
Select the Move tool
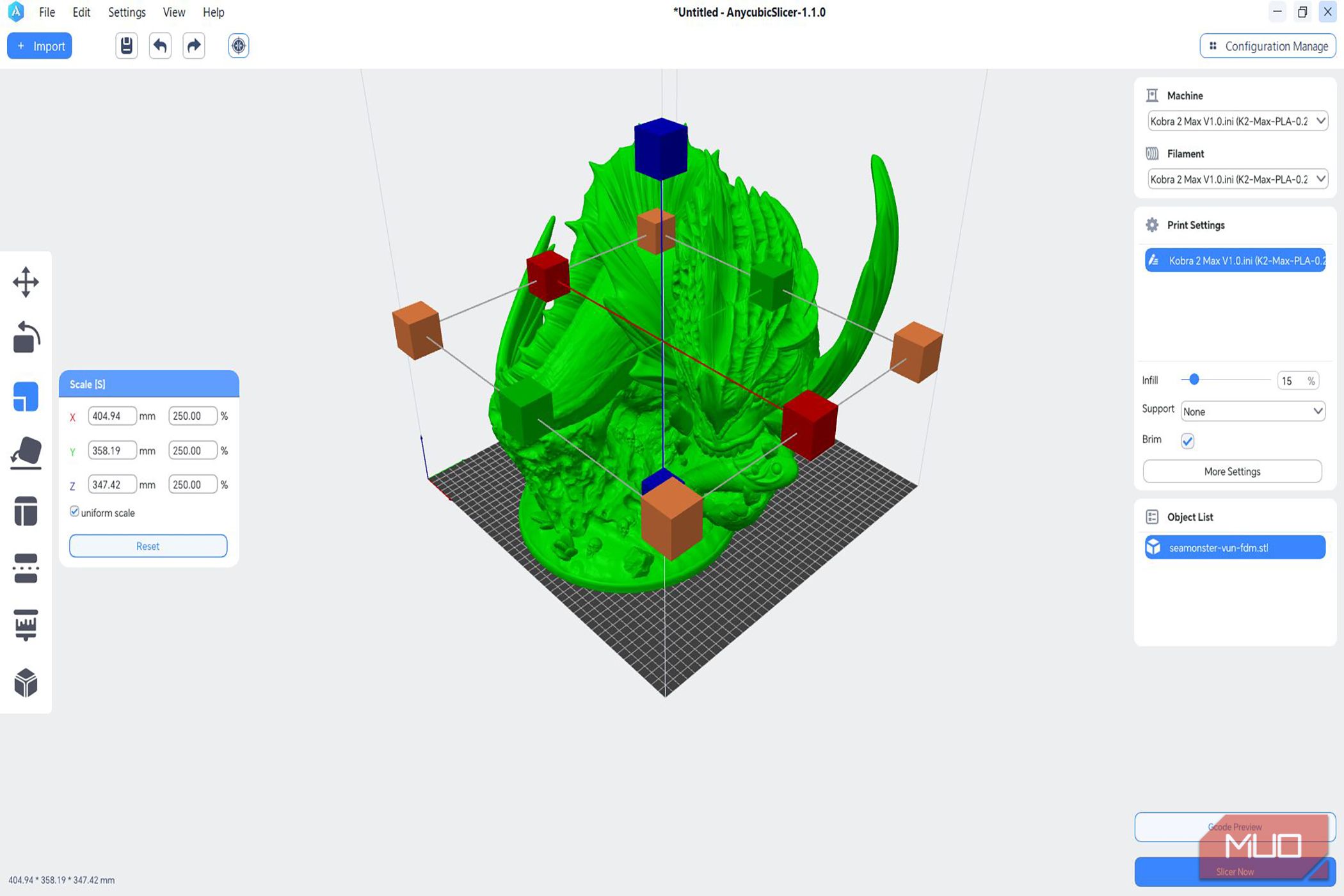26,282
